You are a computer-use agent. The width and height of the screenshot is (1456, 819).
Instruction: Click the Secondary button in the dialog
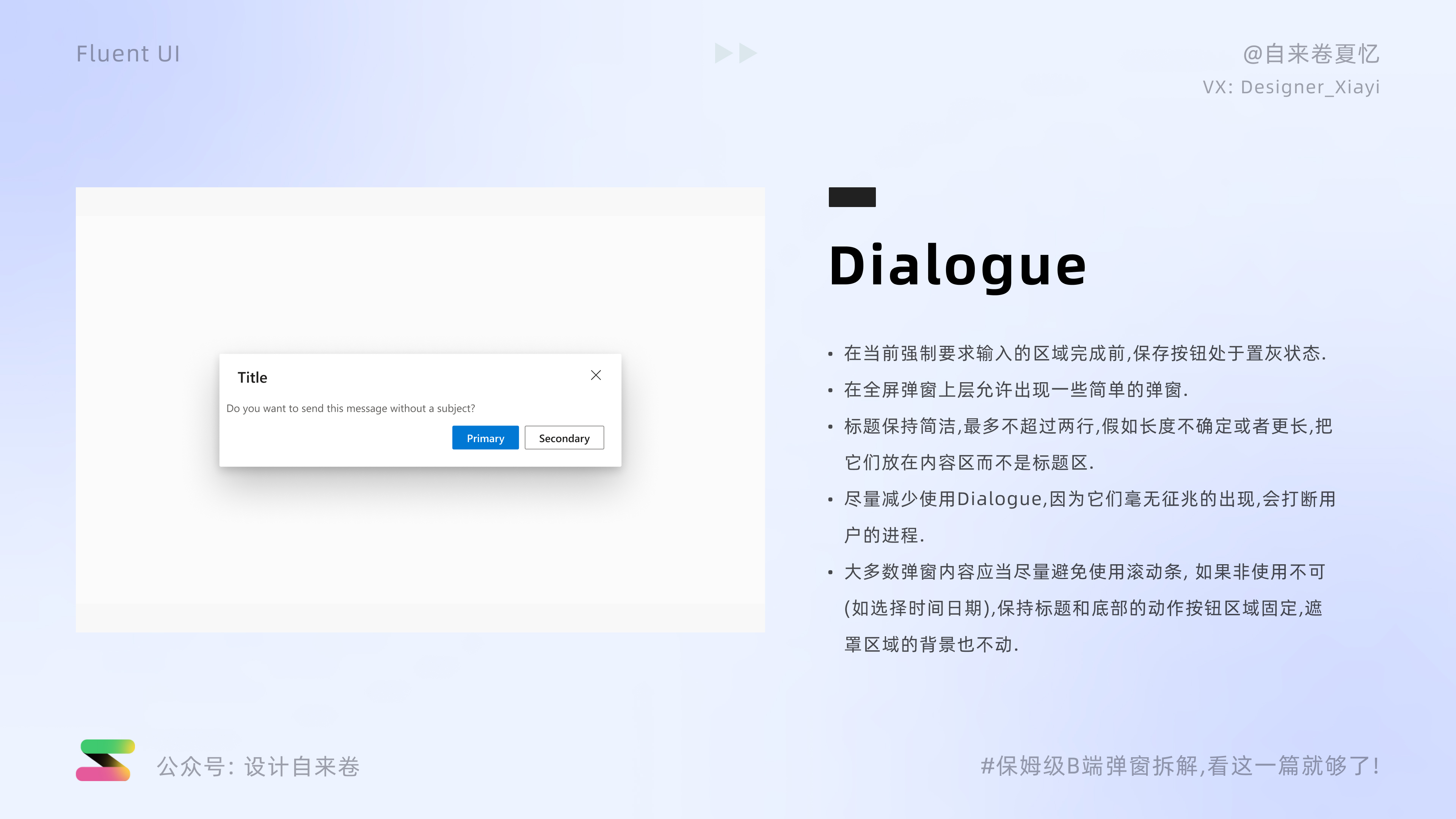[563, 438]
